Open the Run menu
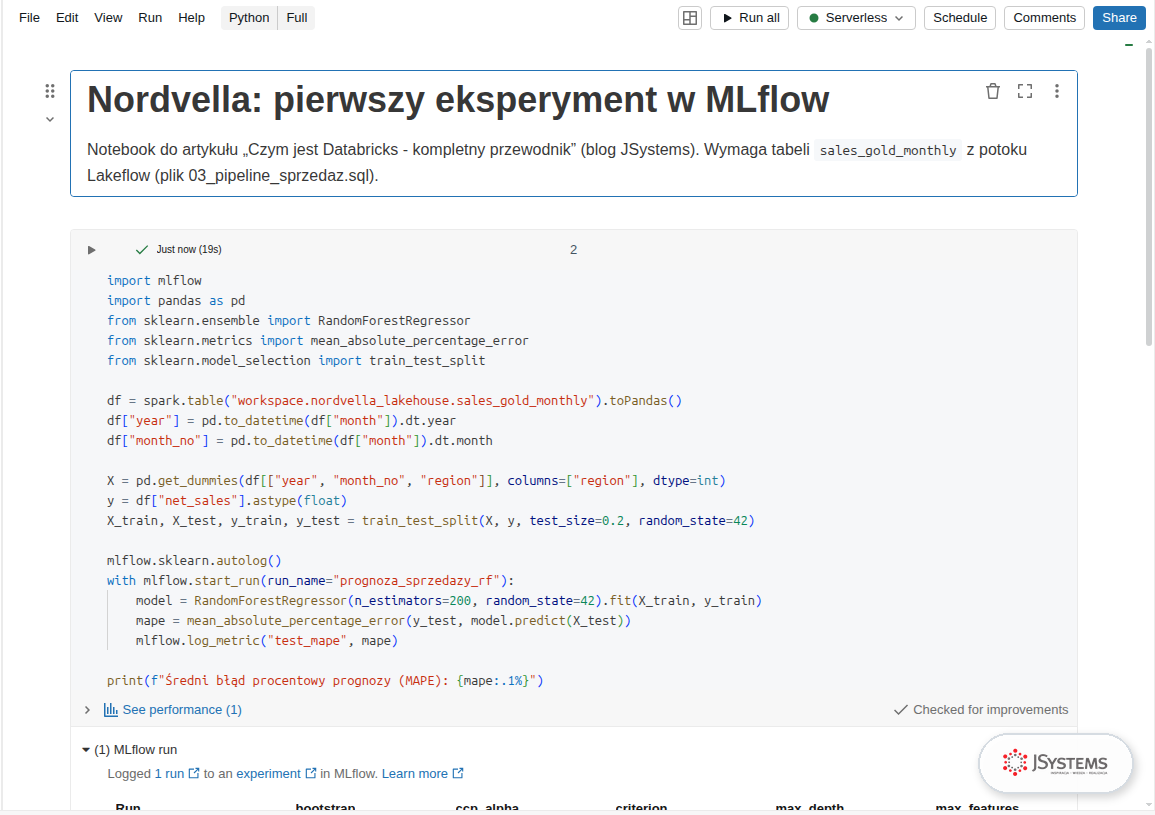 pos(150,18)
